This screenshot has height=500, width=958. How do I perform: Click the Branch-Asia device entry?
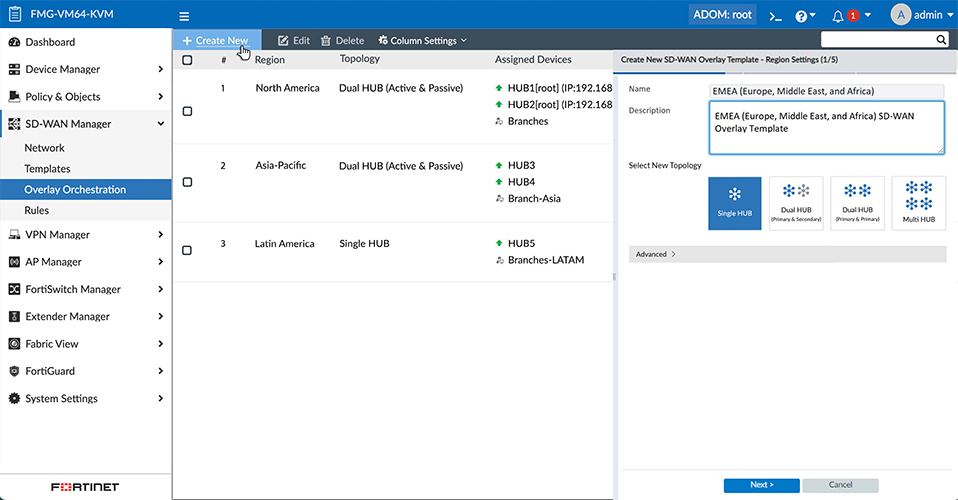[x=534, y=199]
